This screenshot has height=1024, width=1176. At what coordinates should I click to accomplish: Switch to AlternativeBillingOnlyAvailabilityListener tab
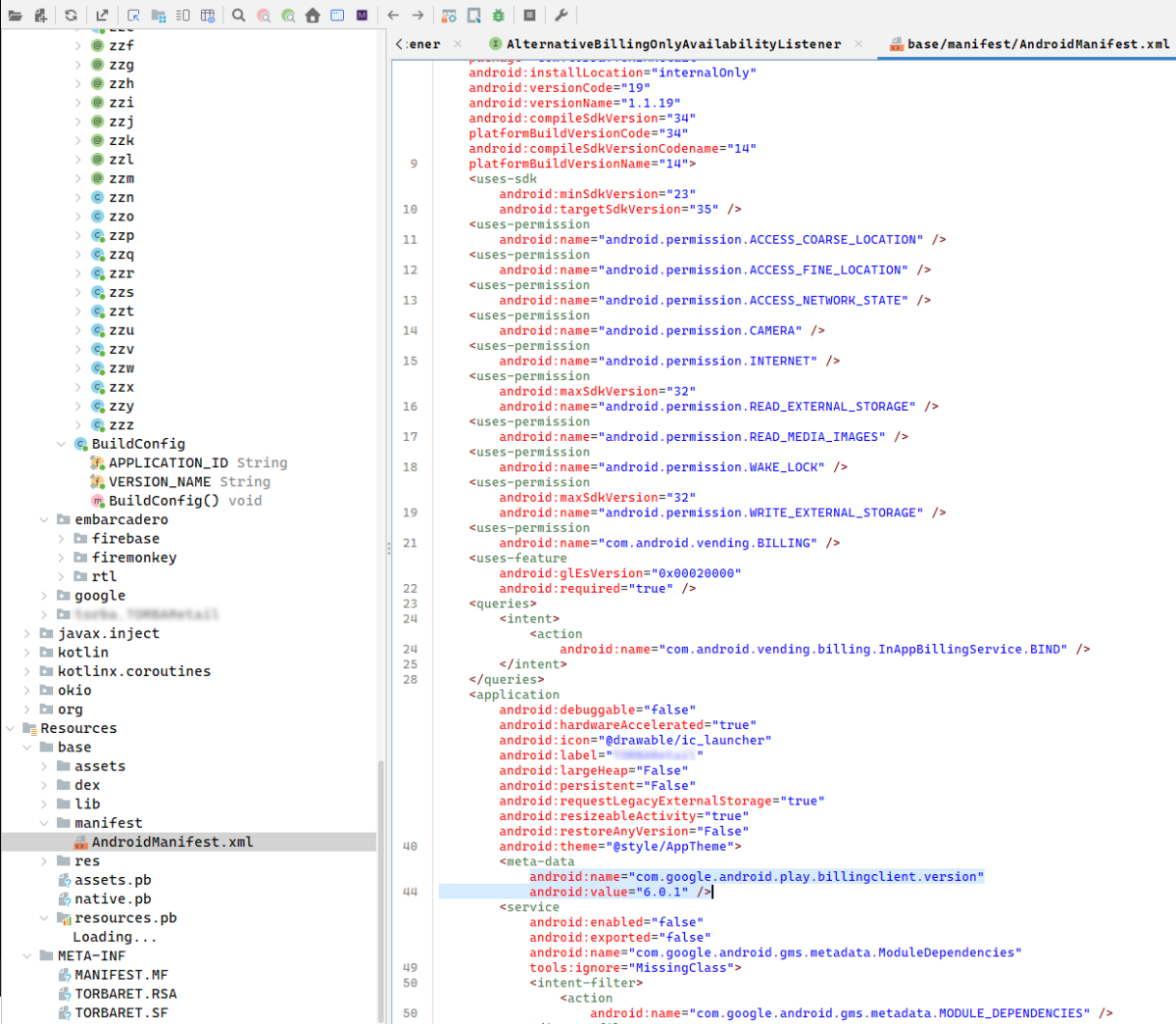[x=673, y=44]
